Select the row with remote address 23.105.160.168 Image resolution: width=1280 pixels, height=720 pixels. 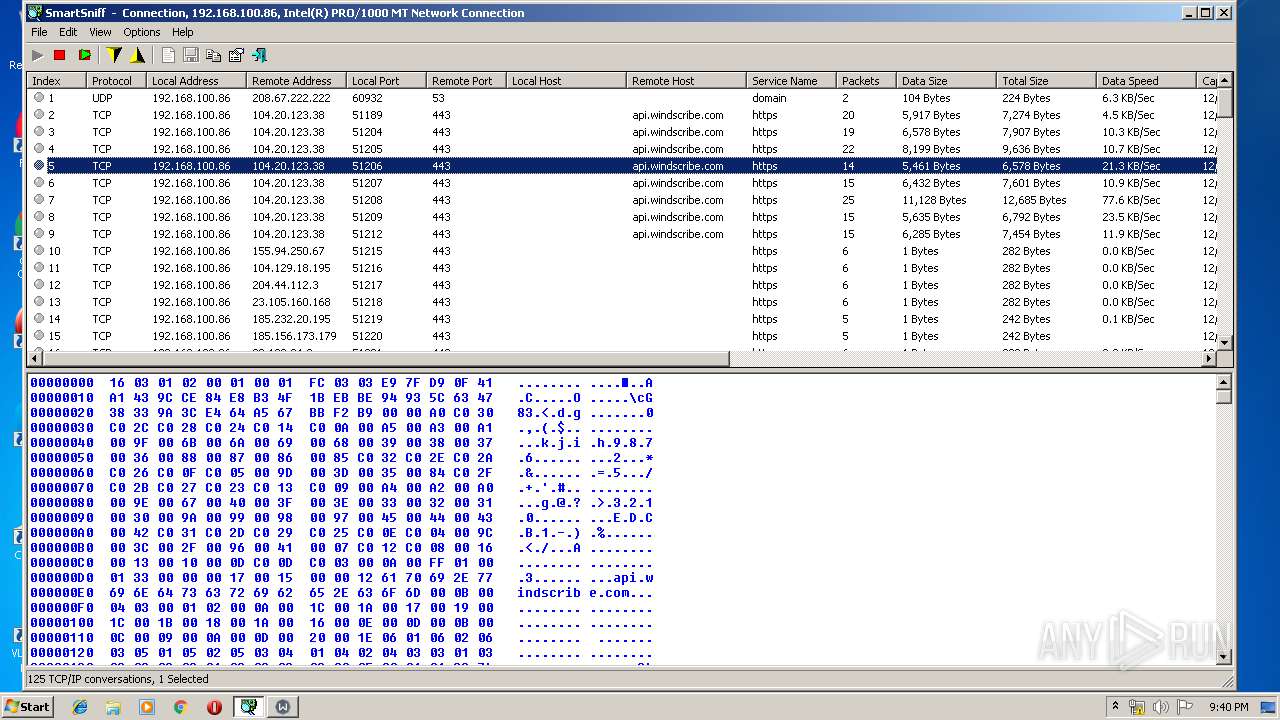[x=622, y=302]
